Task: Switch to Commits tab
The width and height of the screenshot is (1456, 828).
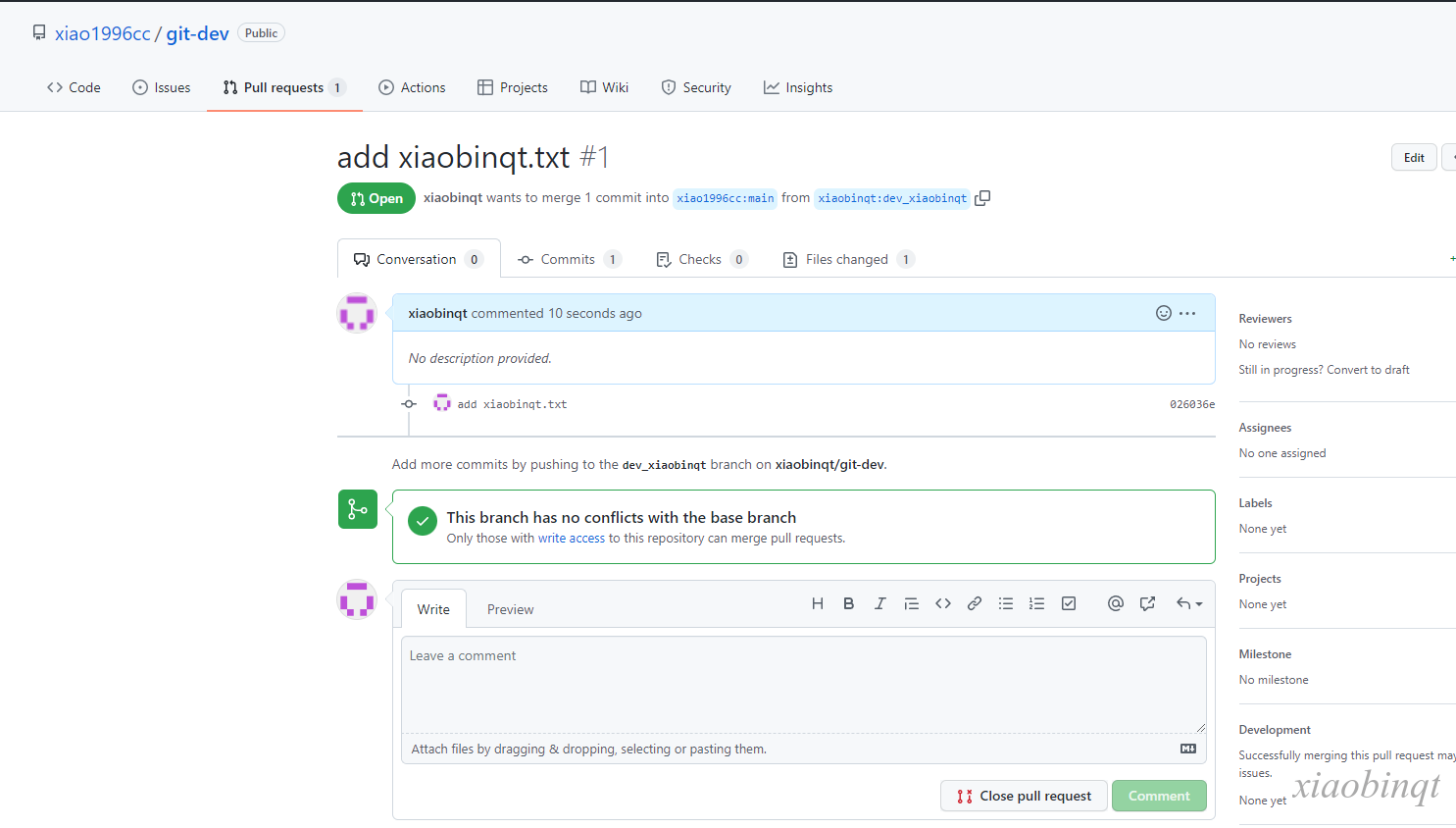Action: point(570,259)
